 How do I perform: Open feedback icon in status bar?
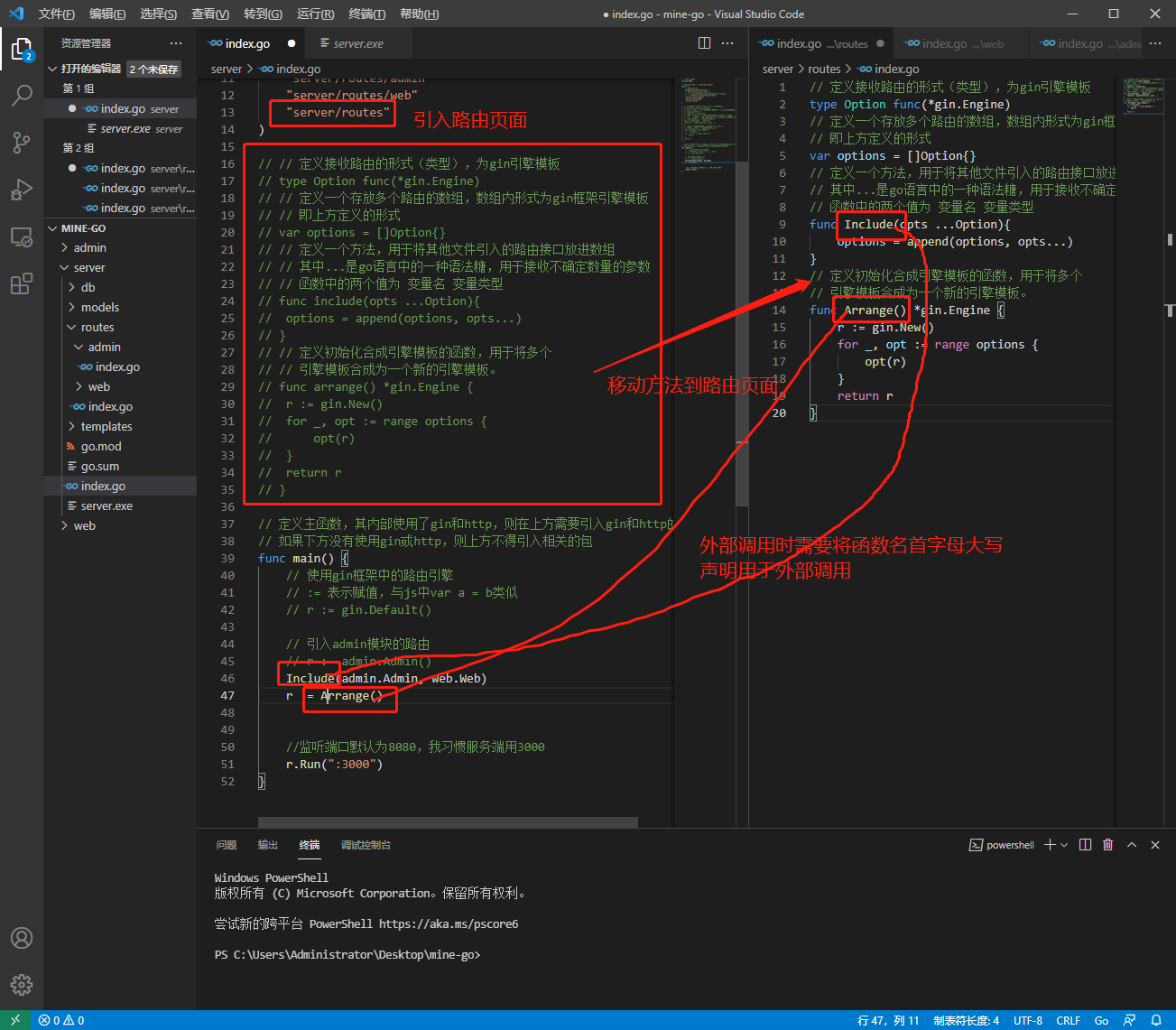pos(1129,1020)
